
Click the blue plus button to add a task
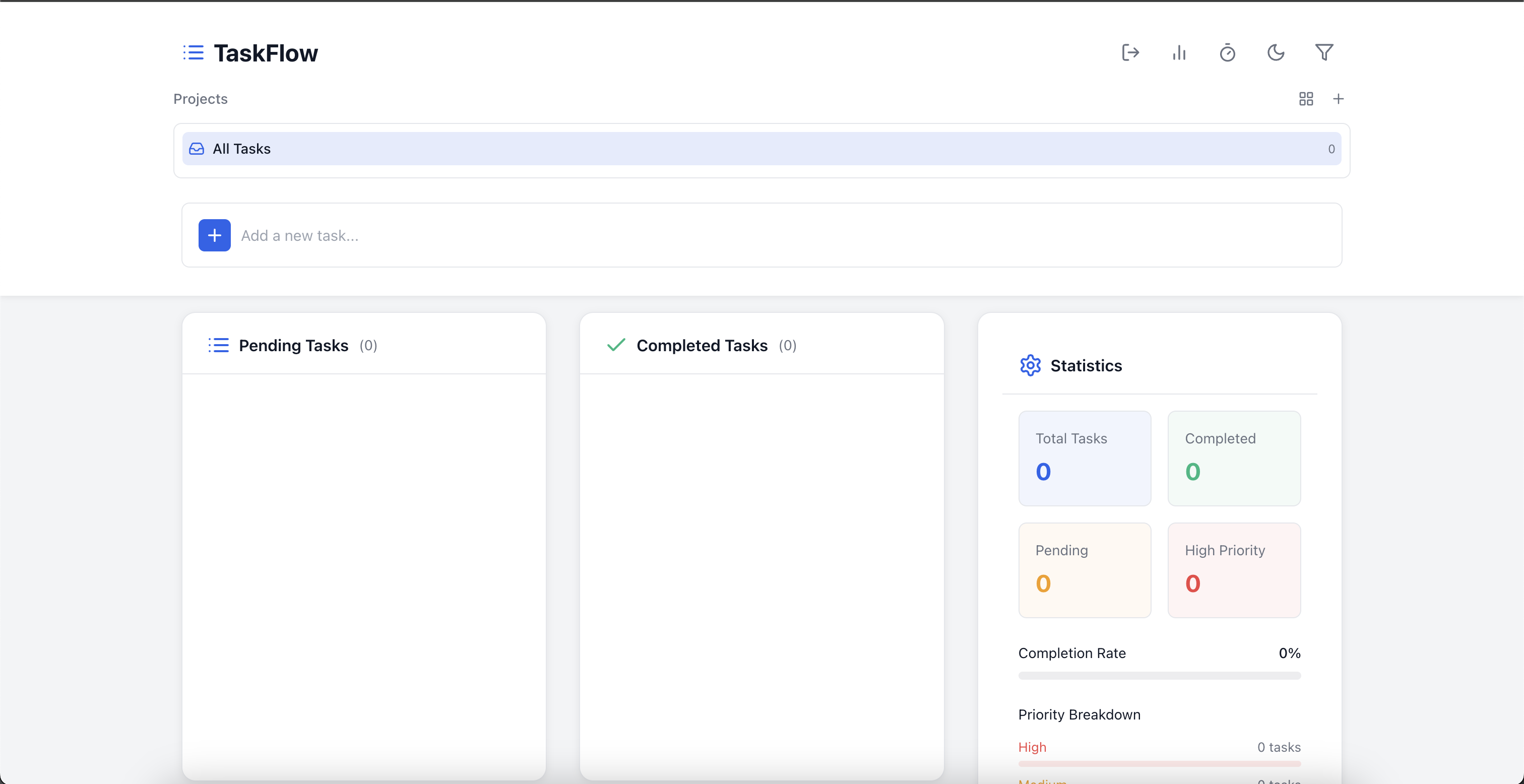pos(214,235)
